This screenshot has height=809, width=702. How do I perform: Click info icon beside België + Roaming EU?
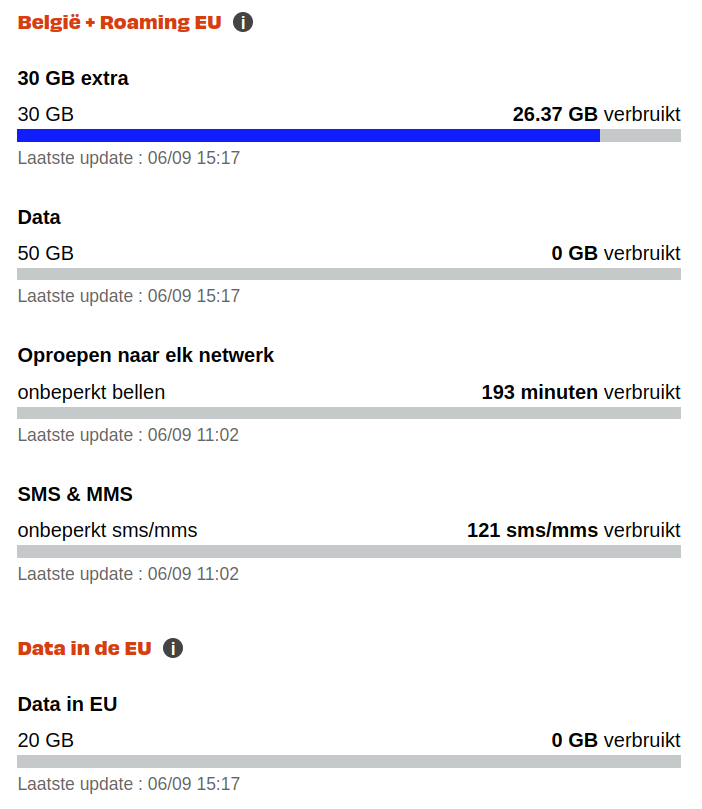pyautogui.click(x=243, y=22)
